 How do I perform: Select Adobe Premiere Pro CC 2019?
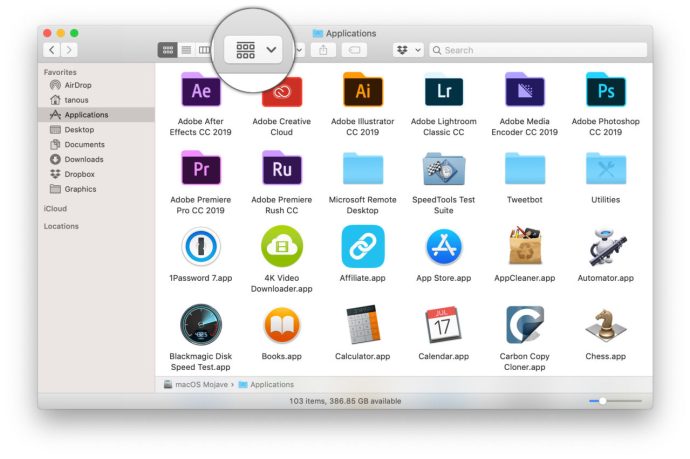[x=201, y=169]
